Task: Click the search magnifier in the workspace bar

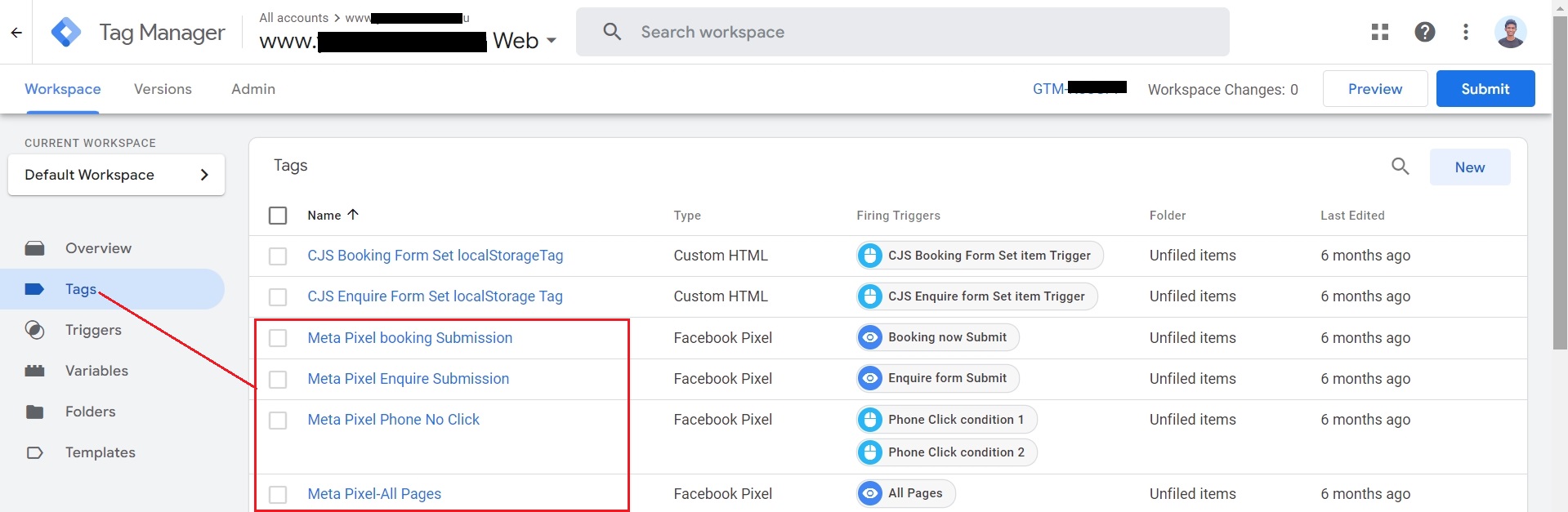Action: point(612,32)
